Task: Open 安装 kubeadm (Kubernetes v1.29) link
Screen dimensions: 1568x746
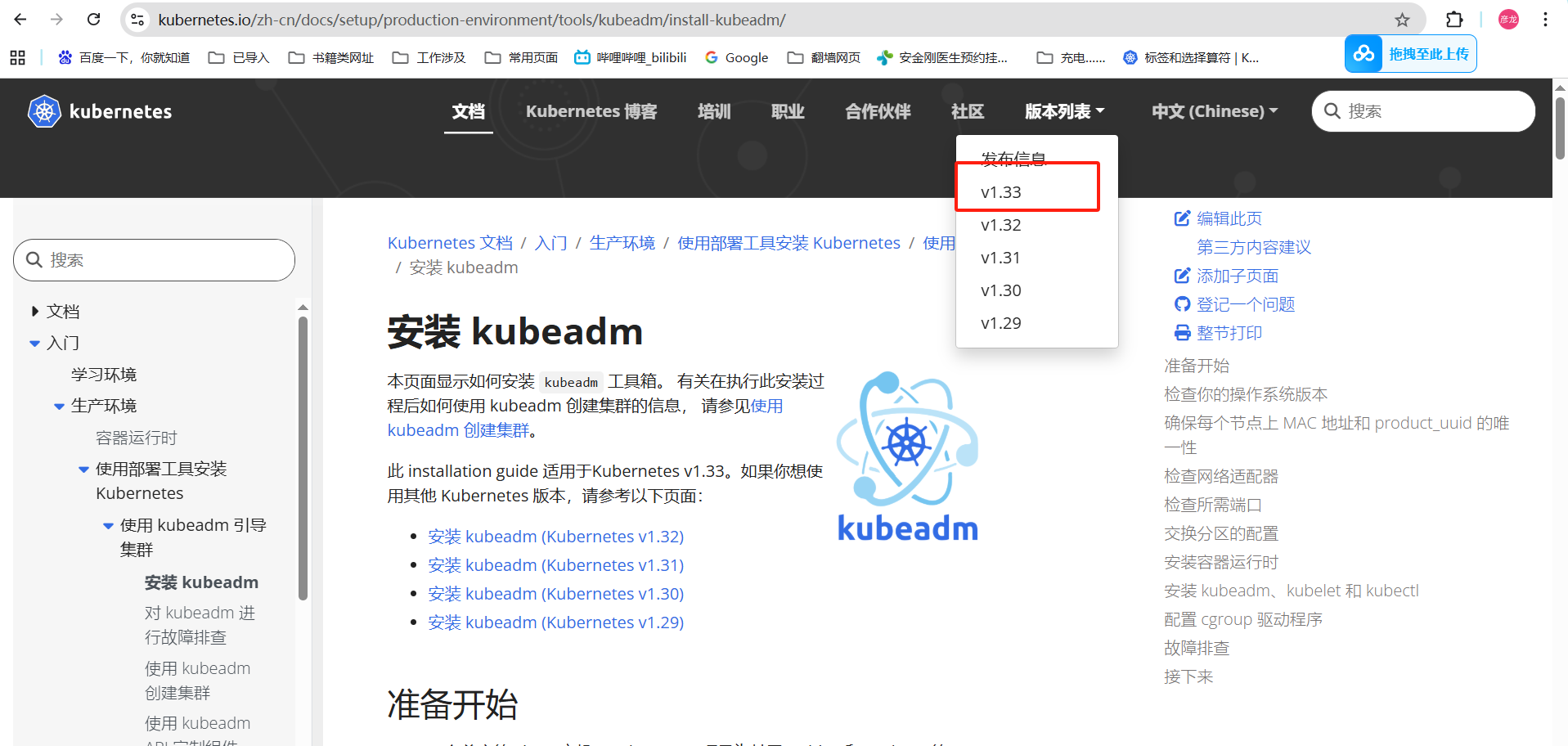Action: pos(556,622)
